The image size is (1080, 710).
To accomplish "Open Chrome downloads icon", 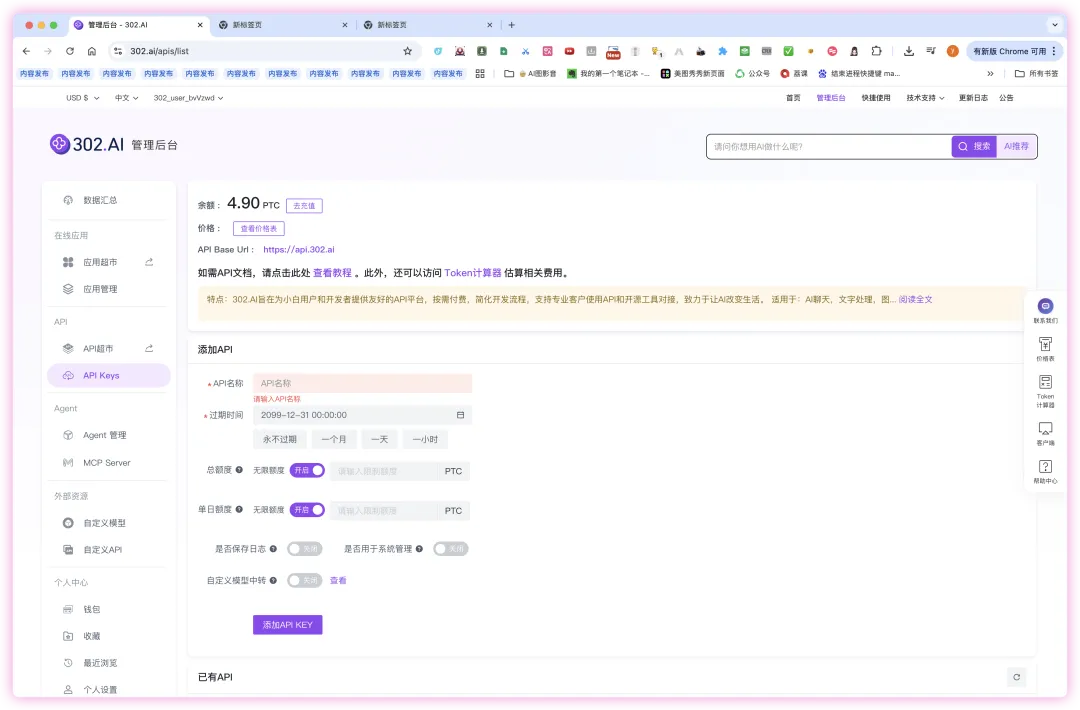I will tap(908, 51).
